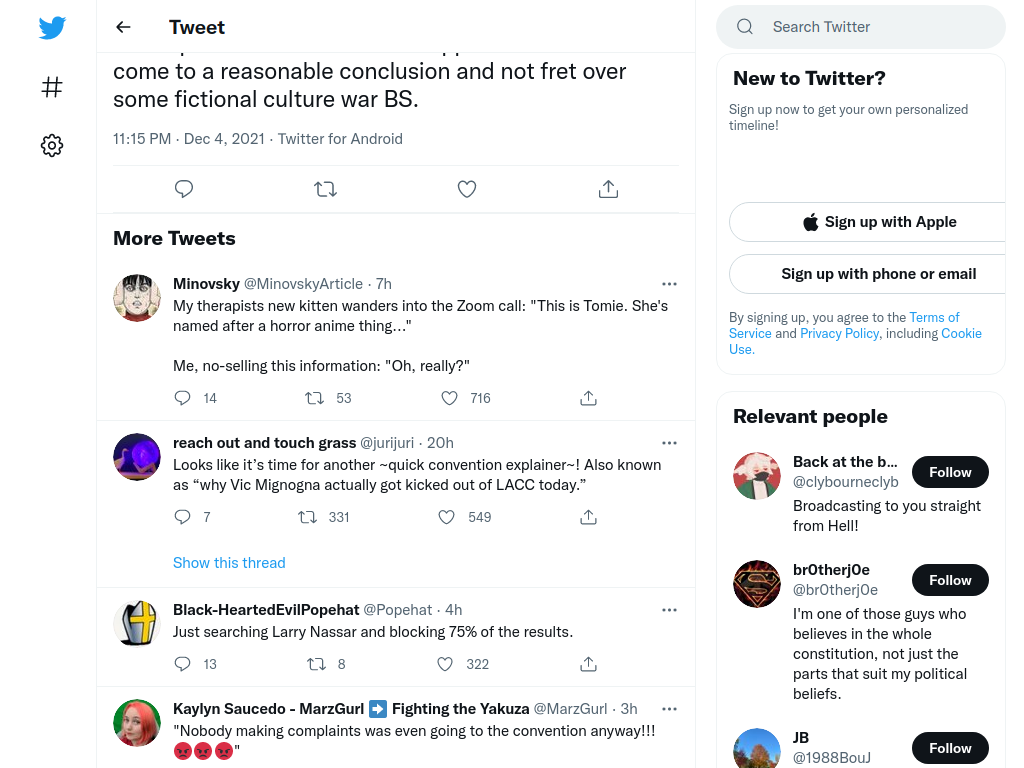The image size is (1024, 768).
Task: Retweet the main tweet from Dec 4, 2021
Action: tap(325, 189)
